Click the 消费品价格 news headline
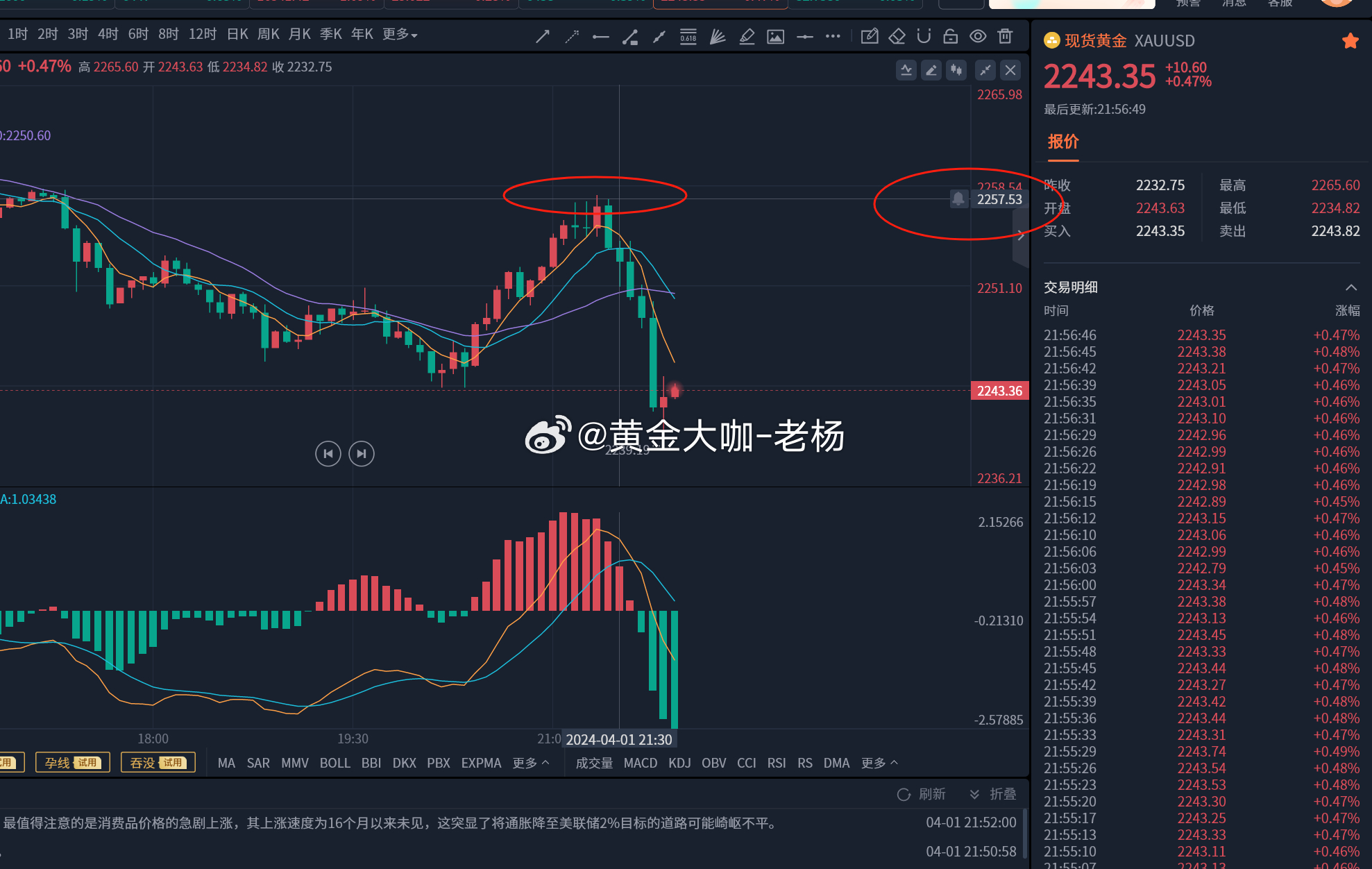 [391, 823]
